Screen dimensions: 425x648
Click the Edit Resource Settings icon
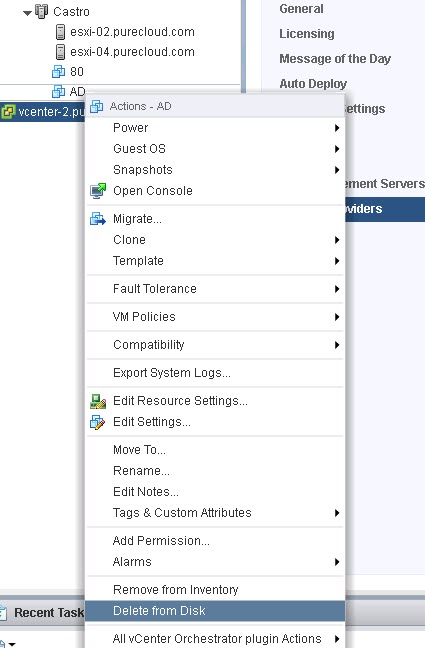pos(98,401)
